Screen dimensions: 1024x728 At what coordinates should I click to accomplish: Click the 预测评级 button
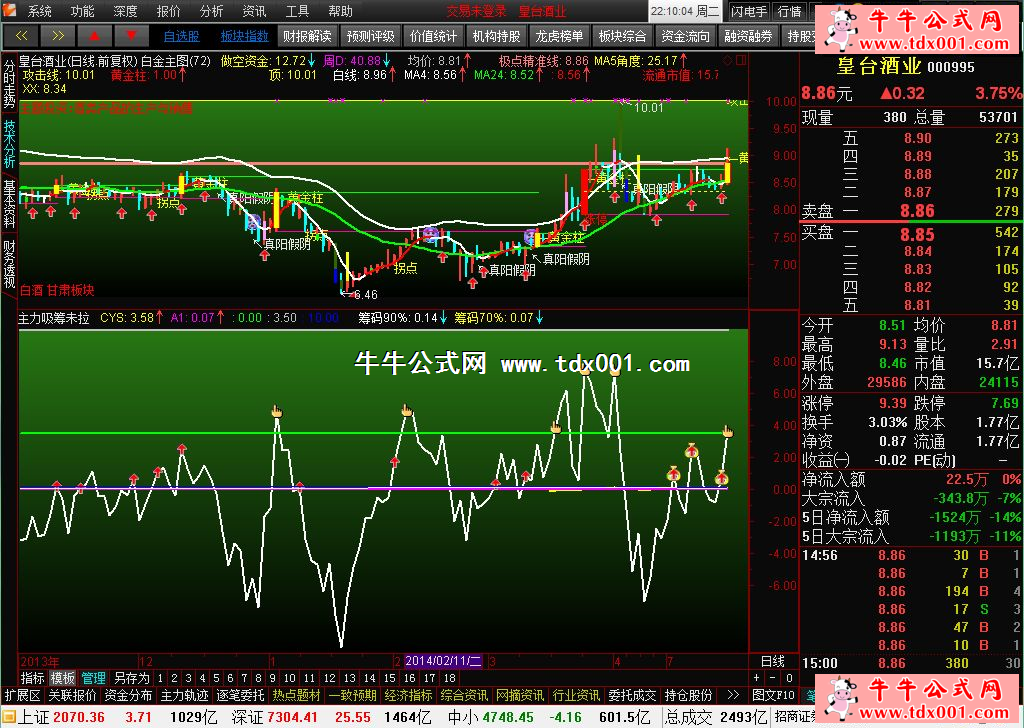tap(370, 36)
